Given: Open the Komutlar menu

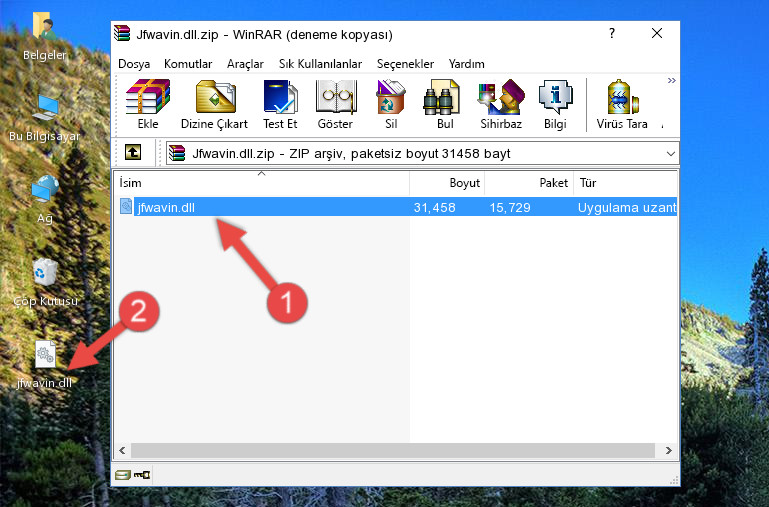Looking at the screenshot, I should click(188, 64).
